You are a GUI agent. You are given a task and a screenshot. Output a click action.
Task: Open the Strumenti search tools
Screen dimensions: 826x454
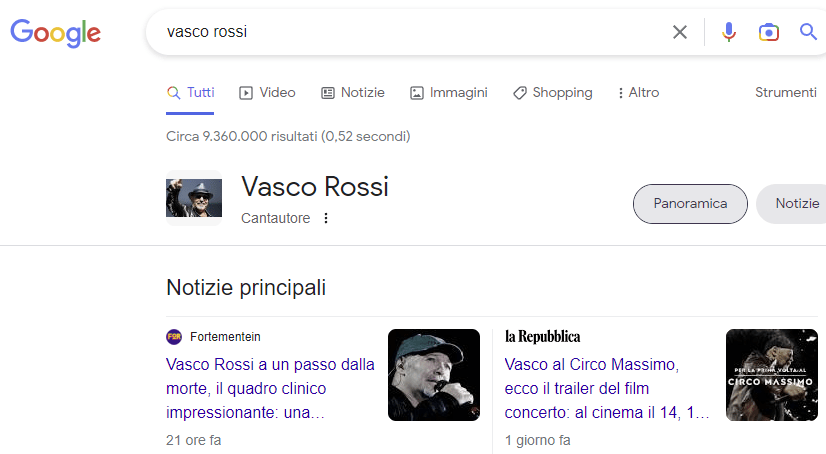click(785, 93)
